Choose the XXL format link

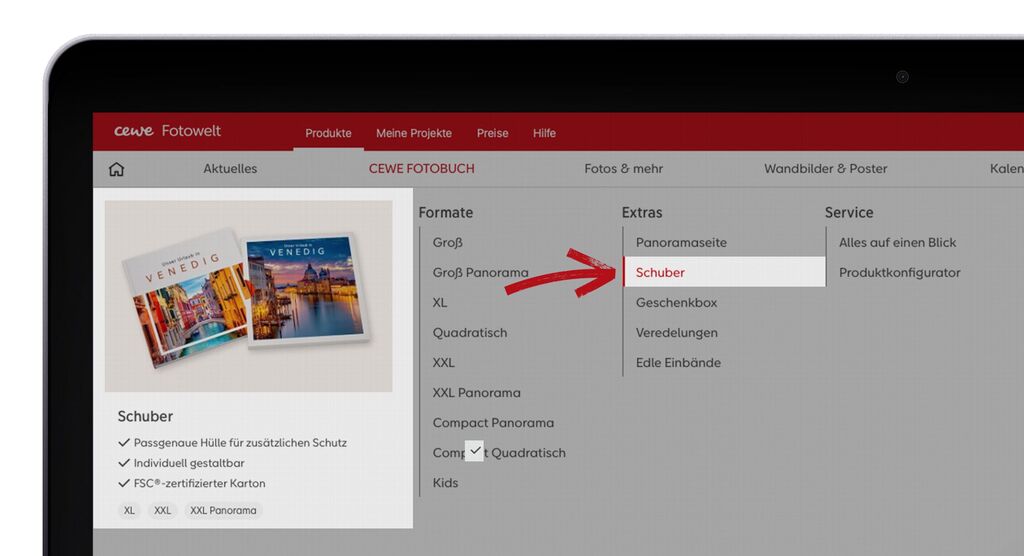click(x=443, y=363)
